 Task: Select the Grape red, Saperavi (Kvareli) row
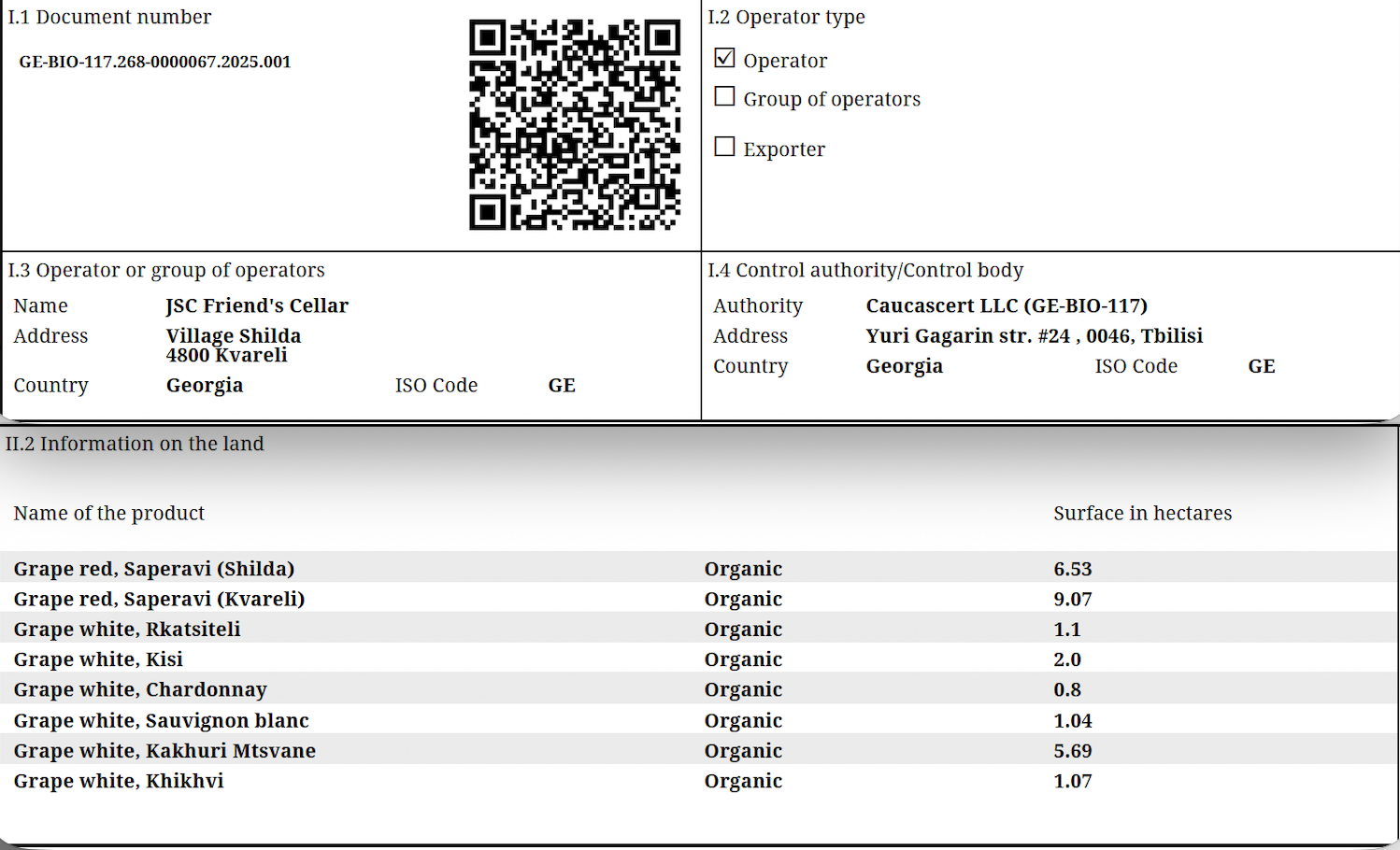click(159, 599)
